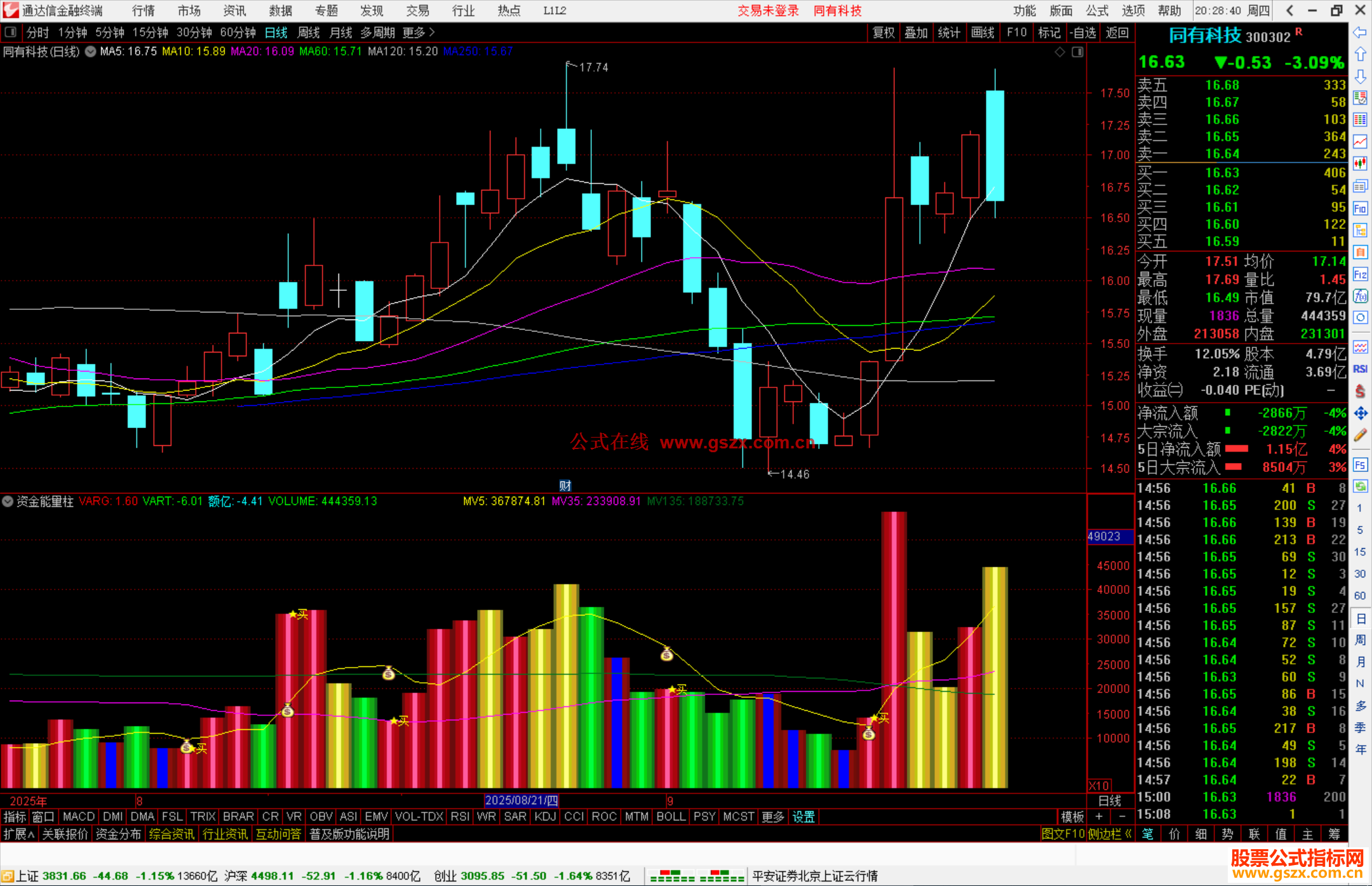Screen dimensions: 1372x886
Task: Open the f(x) formula manager icon
Action: [x=1360, y=296]
